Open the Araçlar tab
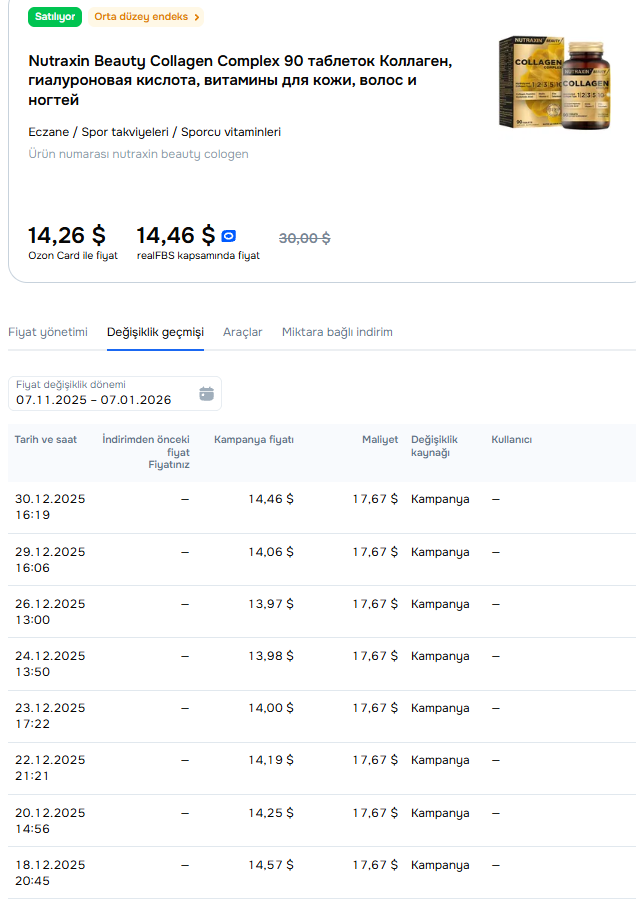 click(243, 332)
